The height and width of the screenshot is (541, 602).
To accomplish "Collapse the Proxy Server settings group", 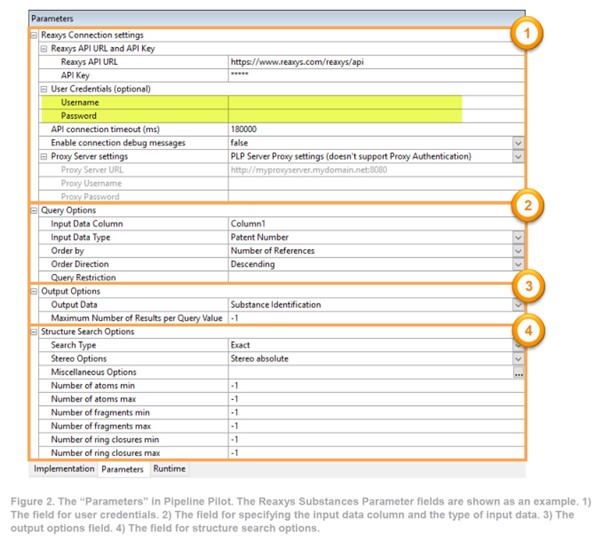I will (43, 156).
